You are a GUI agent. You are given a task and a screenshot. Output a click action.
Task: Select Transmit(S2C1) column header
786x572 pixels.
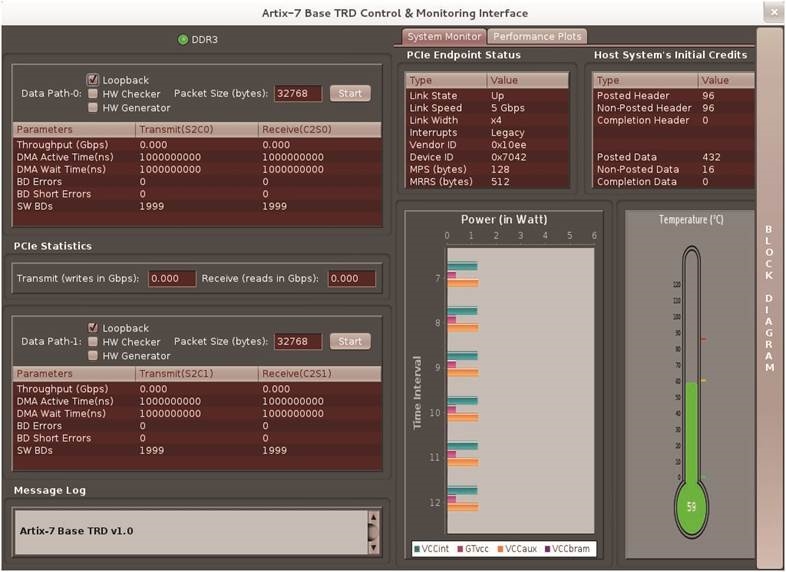tap(197, 373)
